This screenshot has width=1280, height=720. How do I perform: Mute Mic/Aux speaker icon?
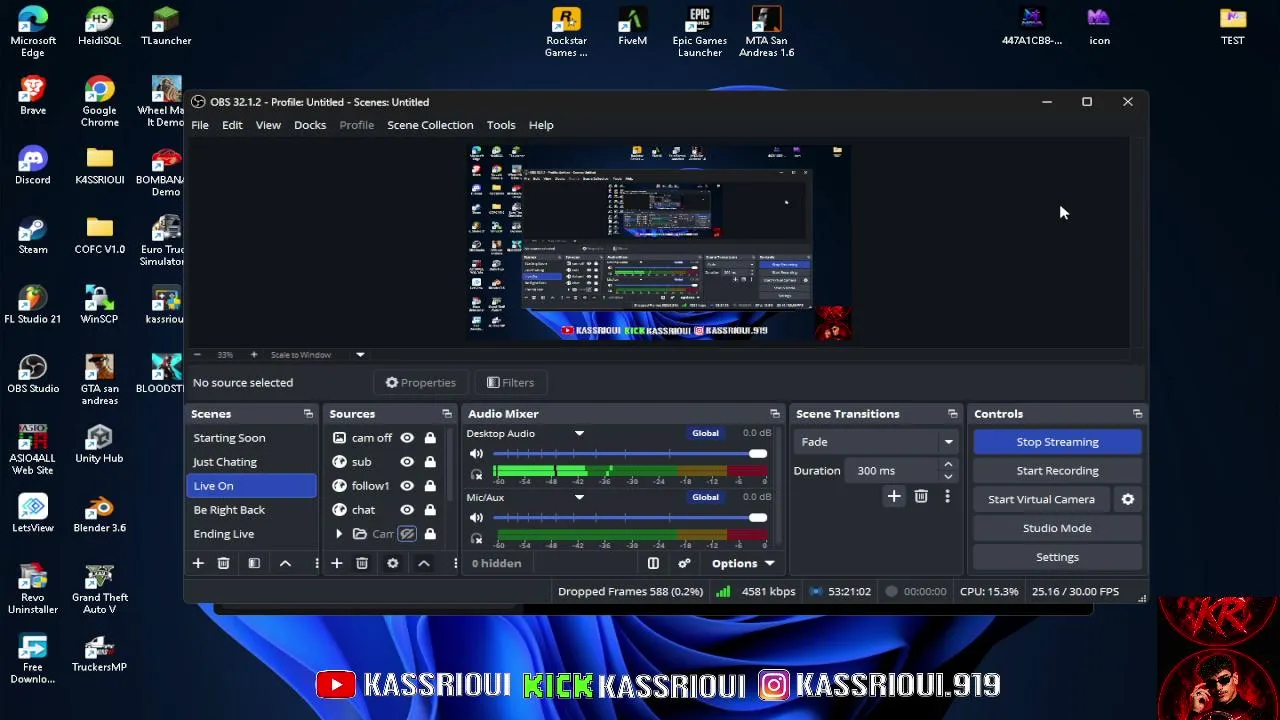coord(477,518)
